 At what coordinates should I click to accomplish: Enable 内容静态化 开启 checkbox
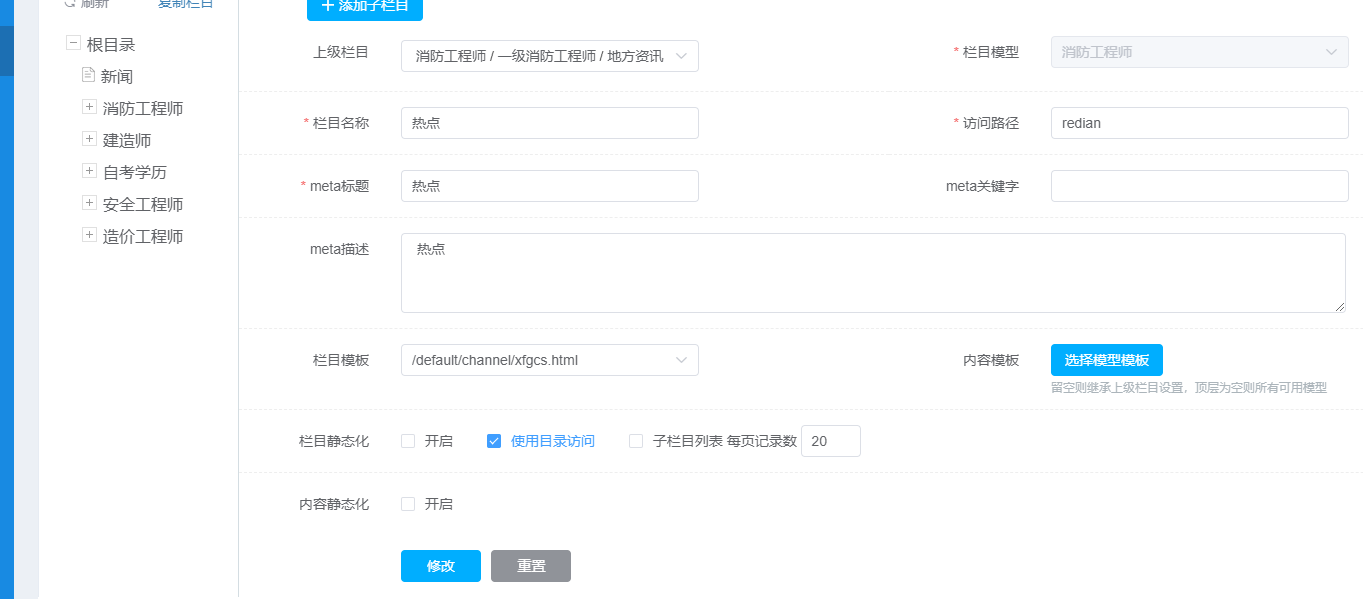click(408, 504)
